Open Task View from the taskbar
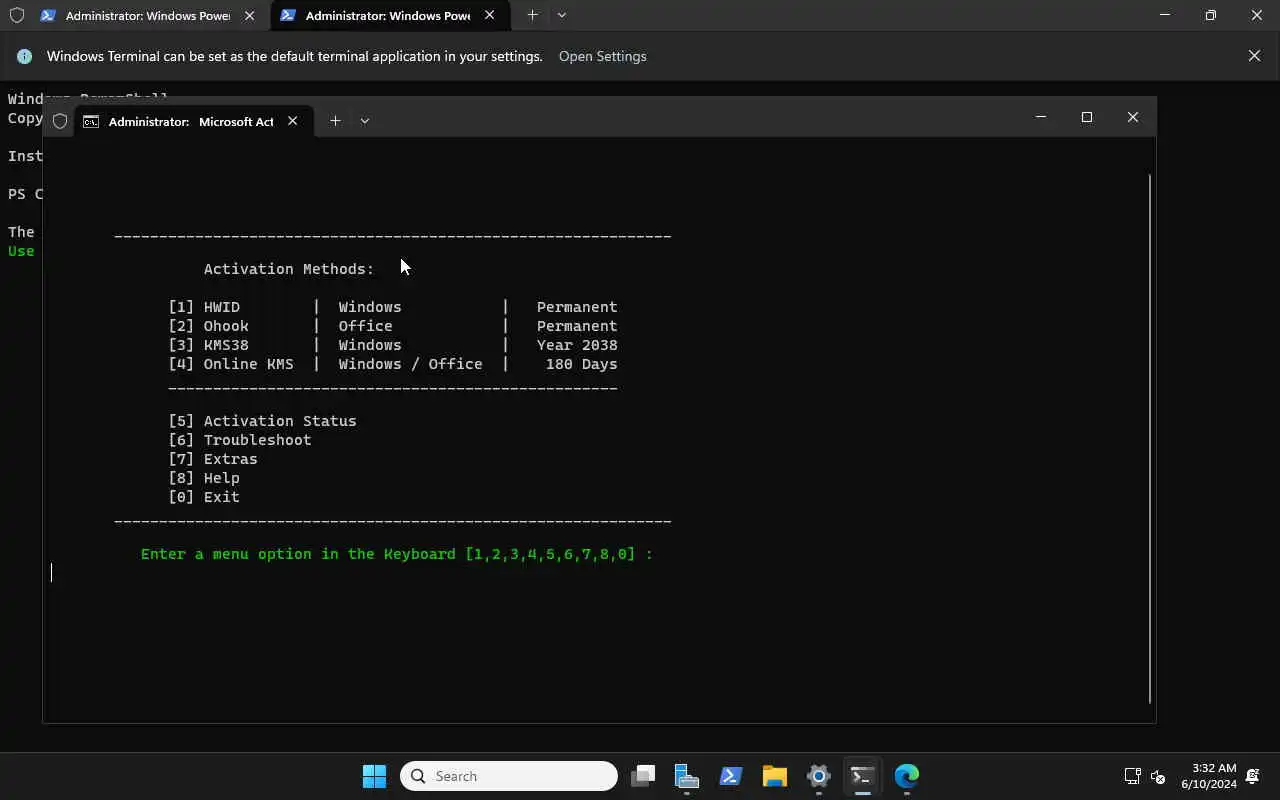 click(643, 776)
